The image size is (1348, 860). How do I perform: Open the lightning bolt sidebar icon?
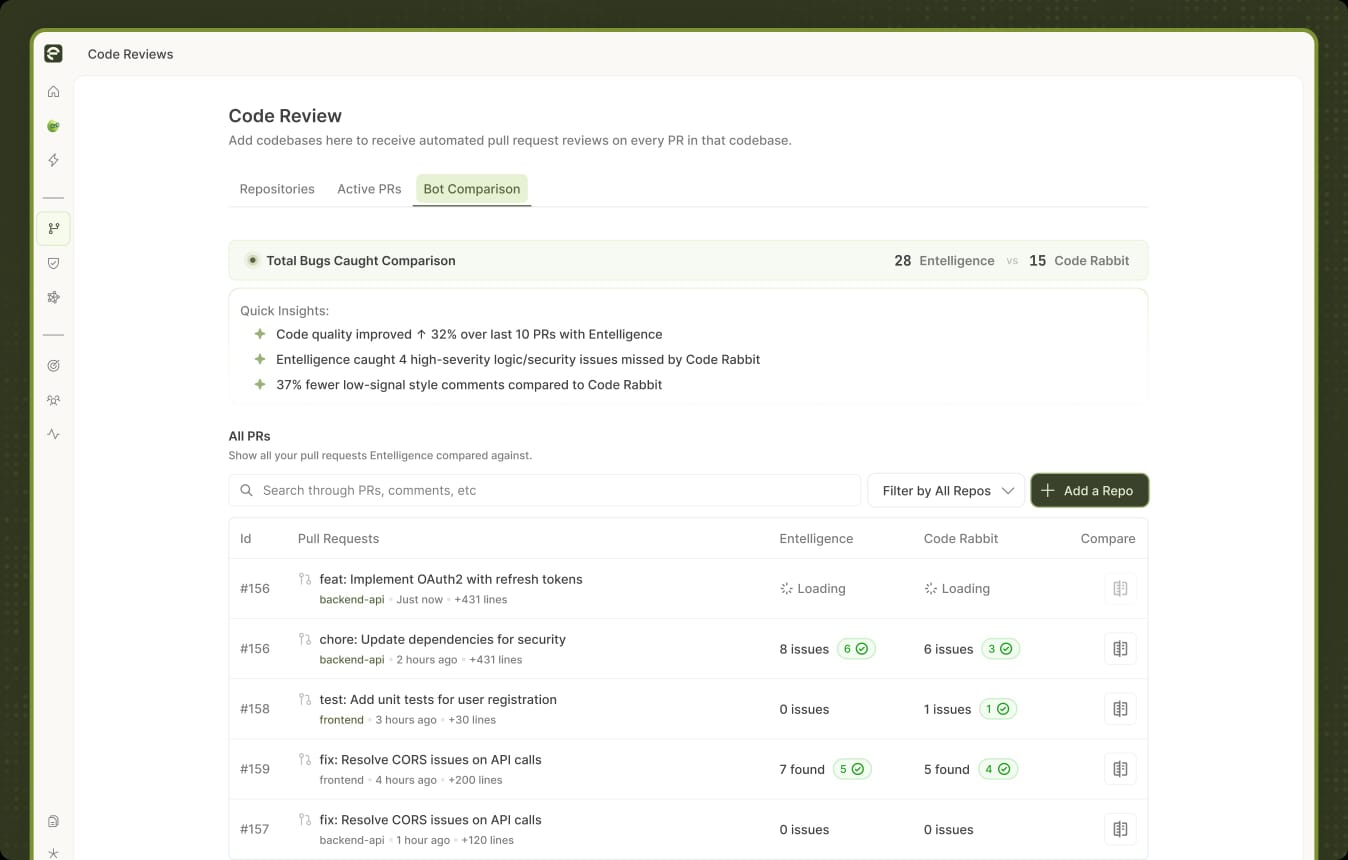[54, 160]
